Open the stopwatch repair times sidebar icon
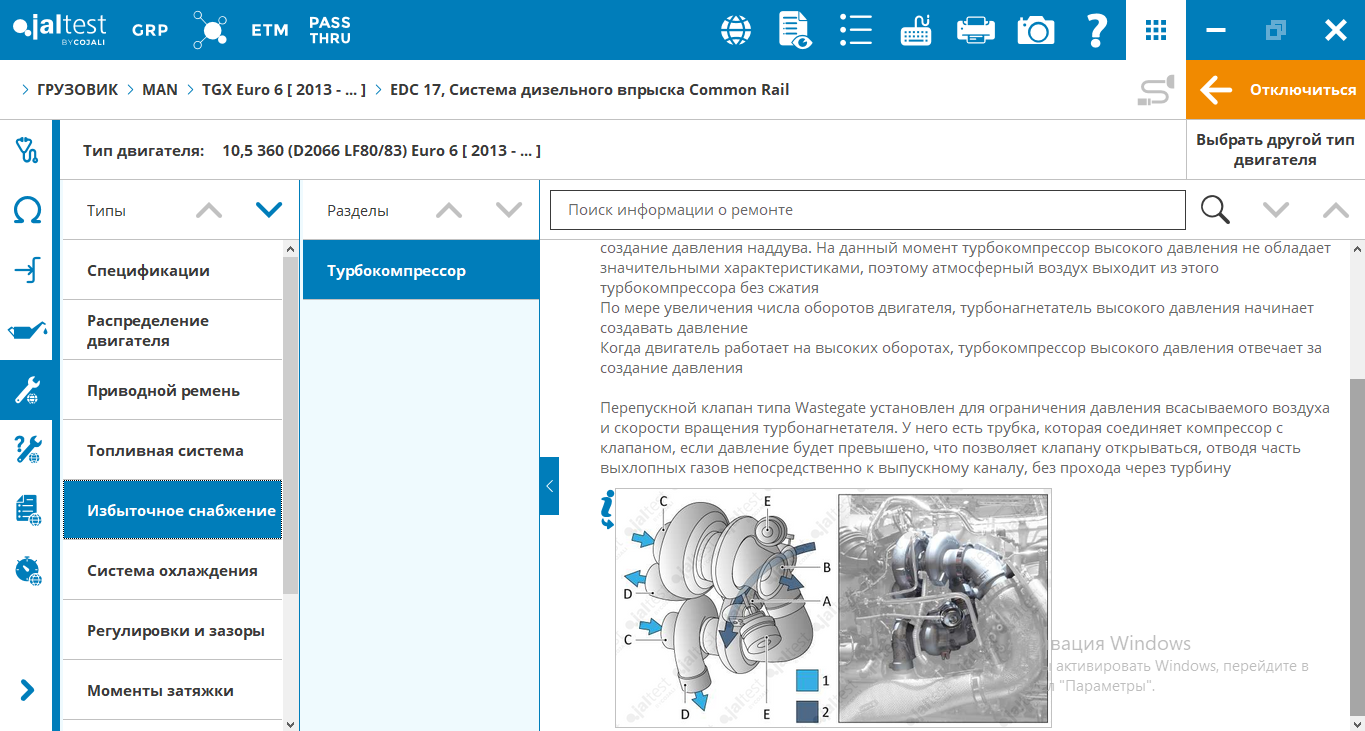1365x731 pixels. coord(27,570)
